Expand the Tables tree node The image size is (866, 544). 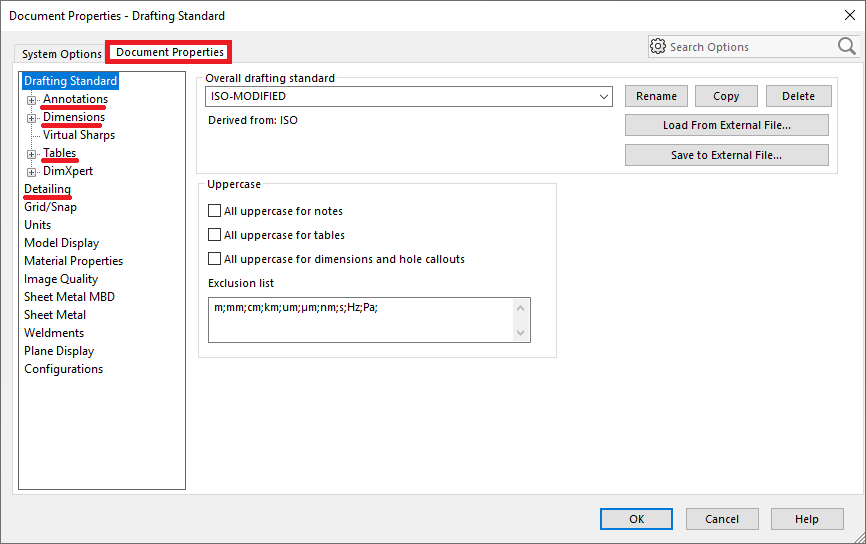(32, 154)
